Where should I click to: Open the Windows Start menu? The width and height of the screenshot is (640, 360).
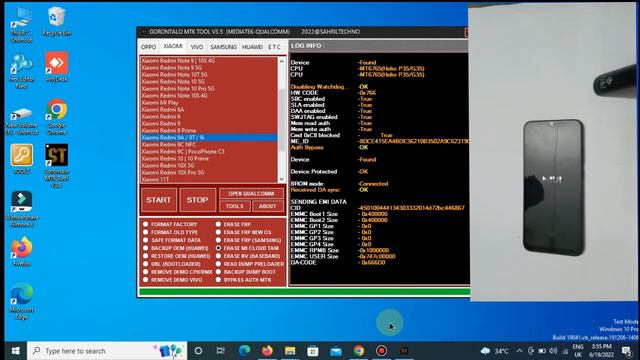pyautogui.click(x=16, y=351)
